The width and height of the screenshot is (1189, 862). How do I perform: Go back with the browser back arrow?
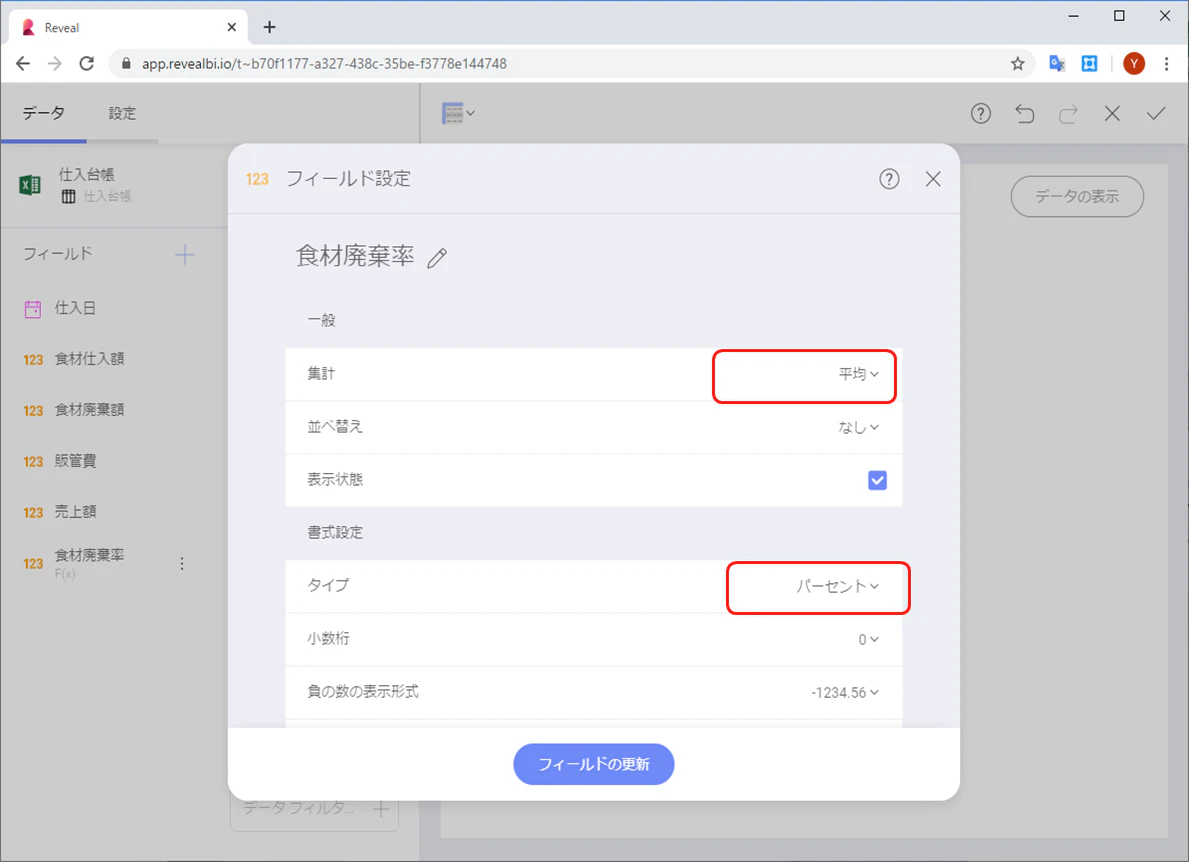point(23,64)
